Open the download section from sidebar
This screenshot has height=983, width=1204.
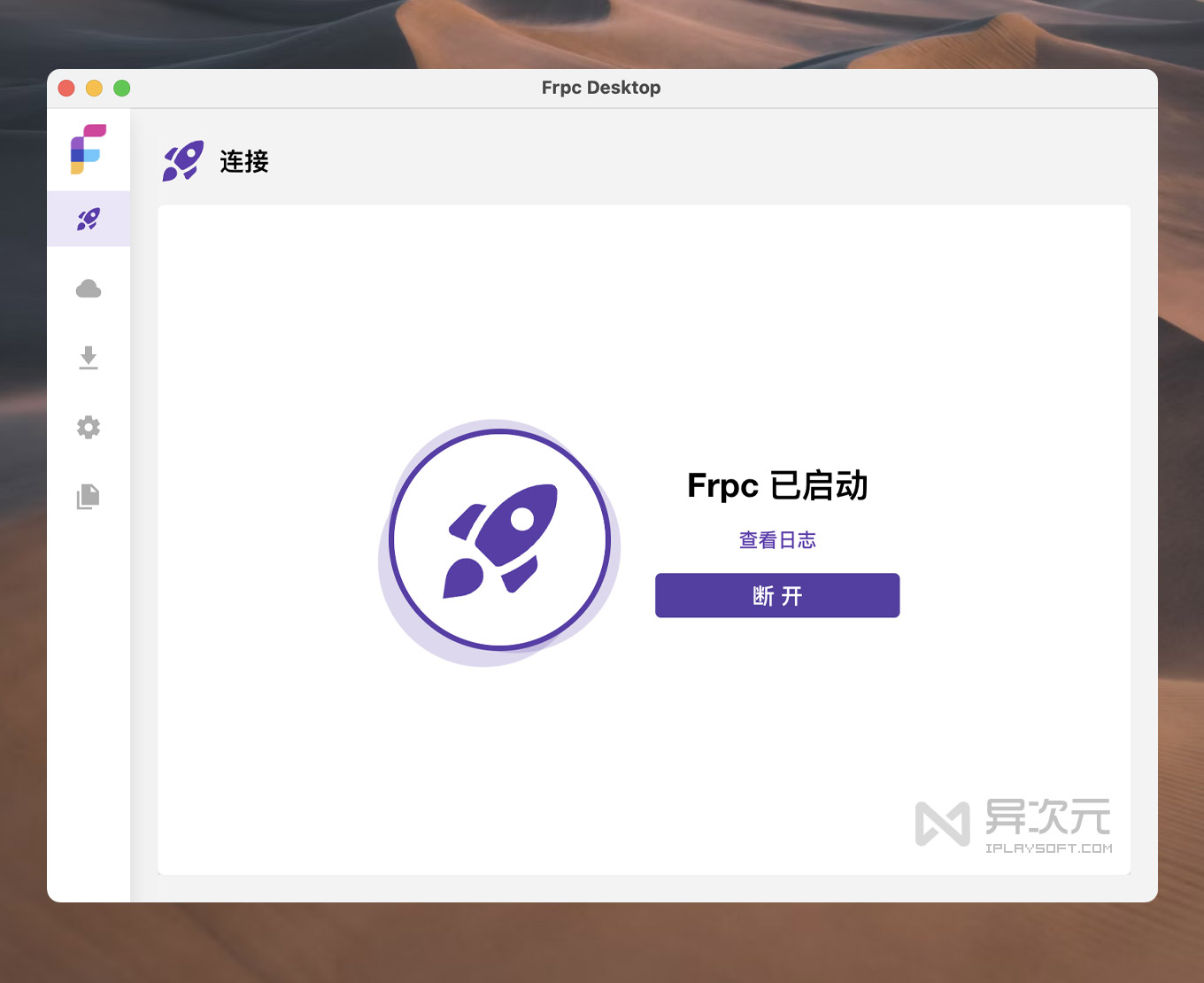click(x=89, y=358)
